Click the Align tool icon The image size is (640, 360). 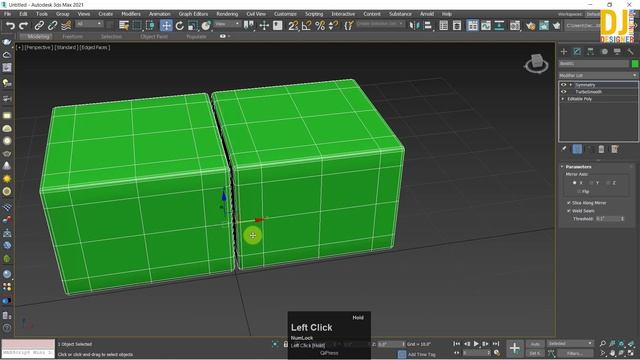pos(427,26)
